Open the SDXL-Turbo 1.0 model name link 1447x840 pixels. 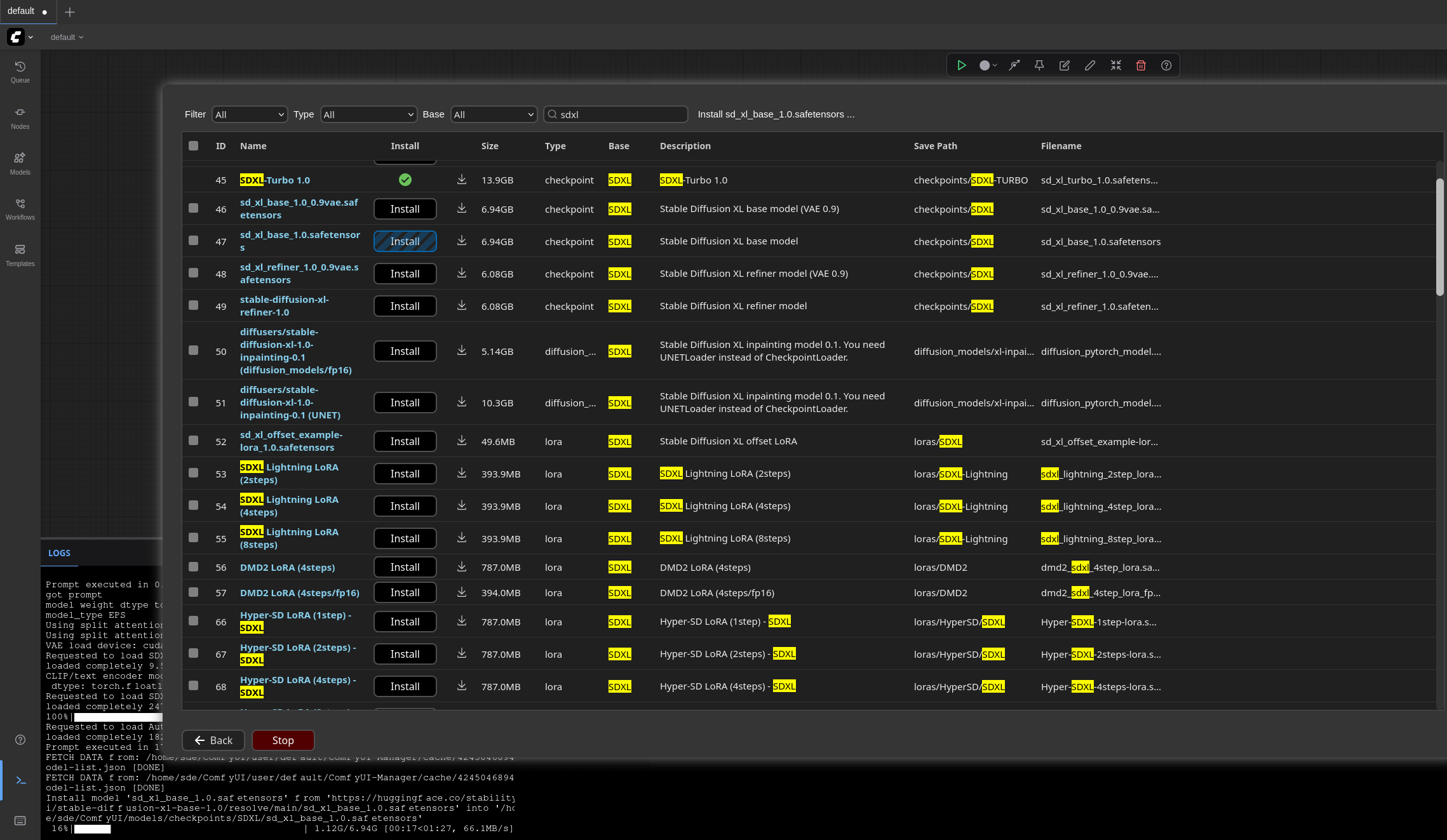tap(275, 180)
